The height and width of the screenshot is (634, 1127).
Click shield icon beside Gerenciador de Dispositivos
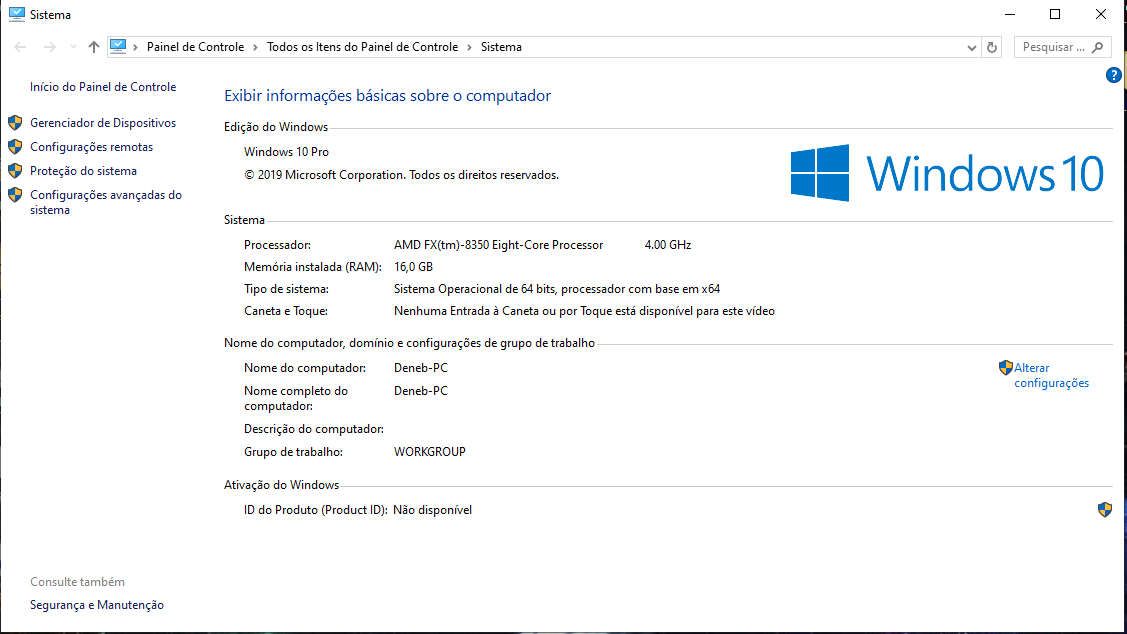pyautogui.click(x=15, y=123)
